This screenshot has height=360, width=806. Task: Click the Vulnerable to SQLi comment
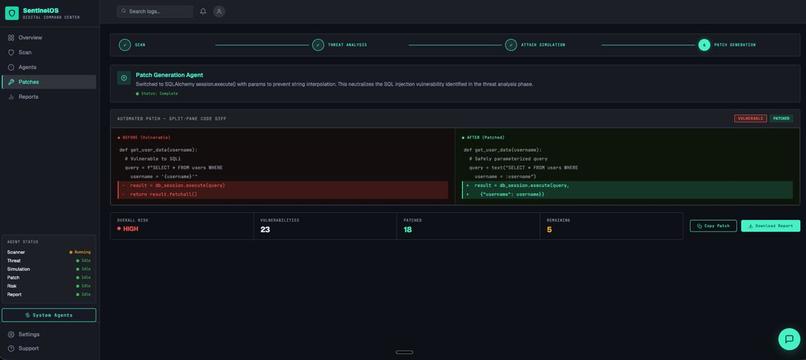click(x=152, y=159)
